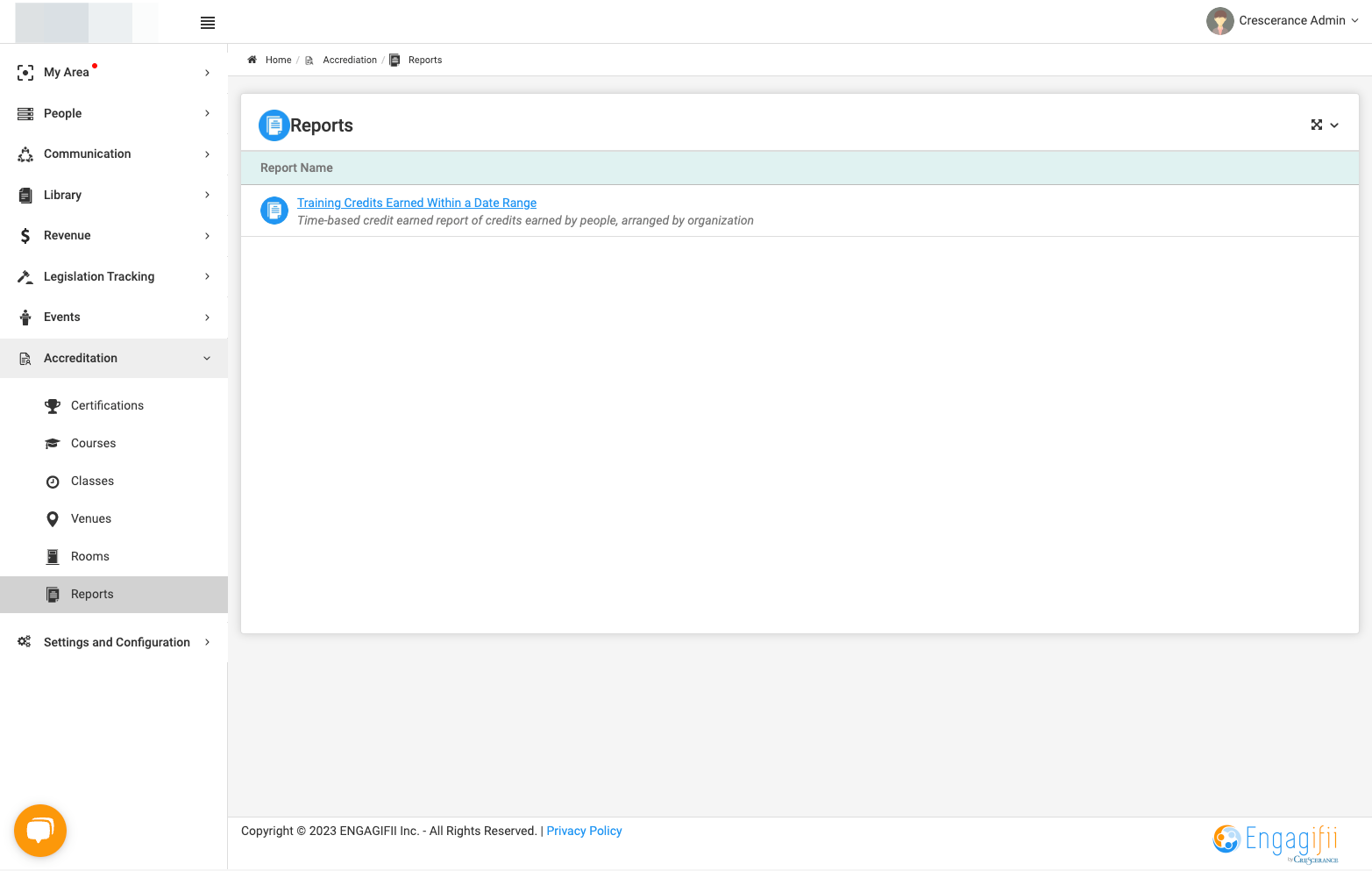The height and width of the screenshot is (871, 1372).
Task: Toggle the hamburger sidebar menu
Action: point(208,23)
